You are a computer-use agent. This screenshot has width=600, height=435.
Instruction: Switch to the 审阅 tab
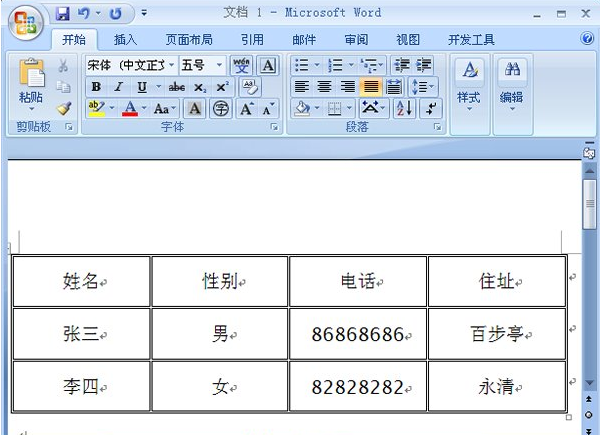[356, 39]
